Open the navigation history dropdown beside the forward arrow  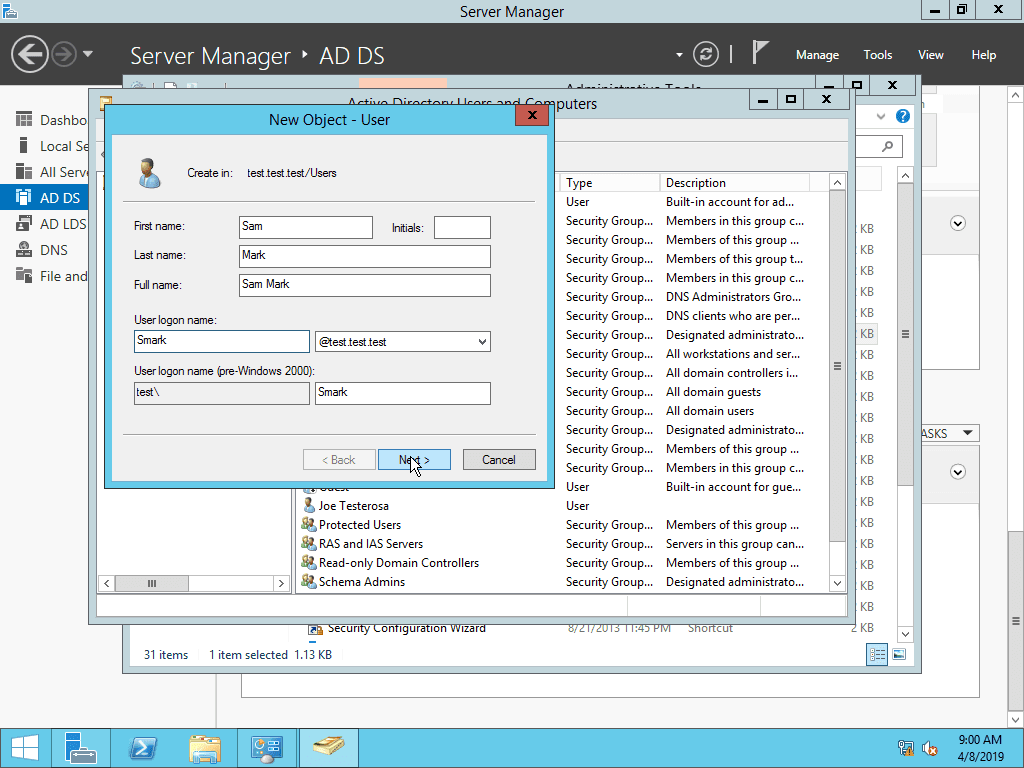click(x=88, y=54)
